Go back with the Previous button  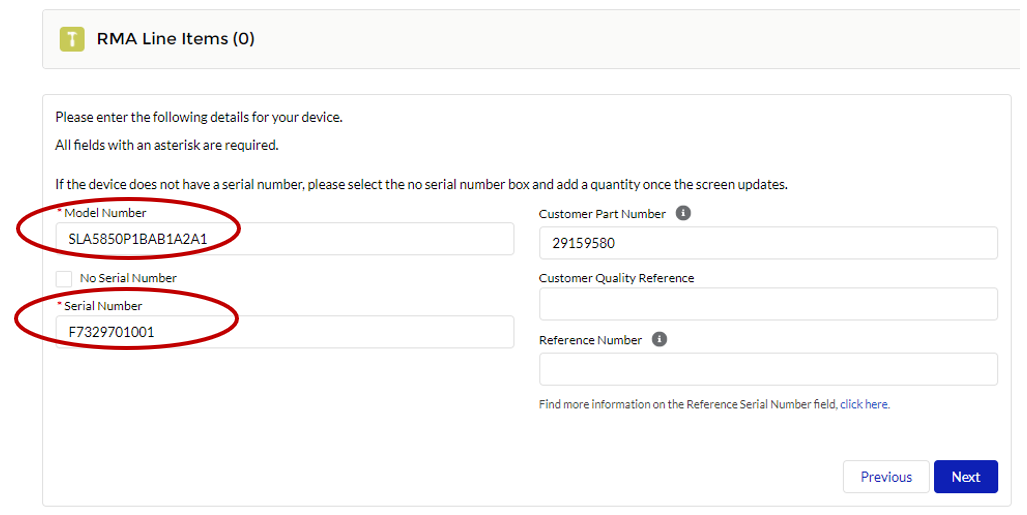(886, 477)
